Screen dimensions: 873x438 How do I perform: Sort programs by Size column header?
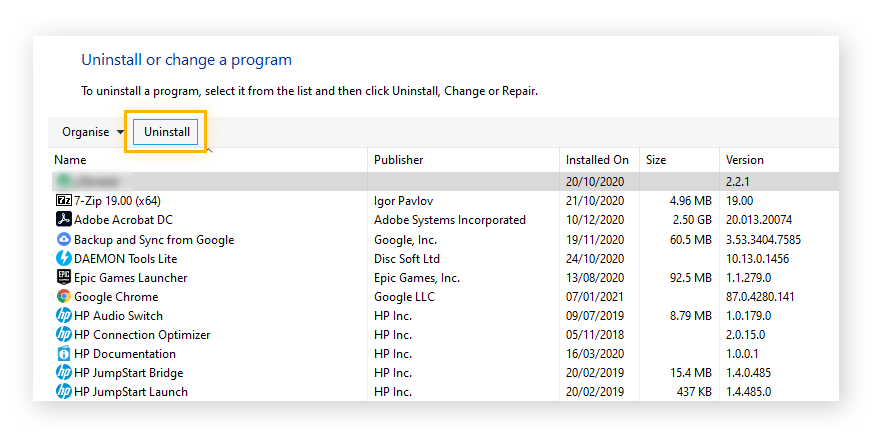[656, 160]
